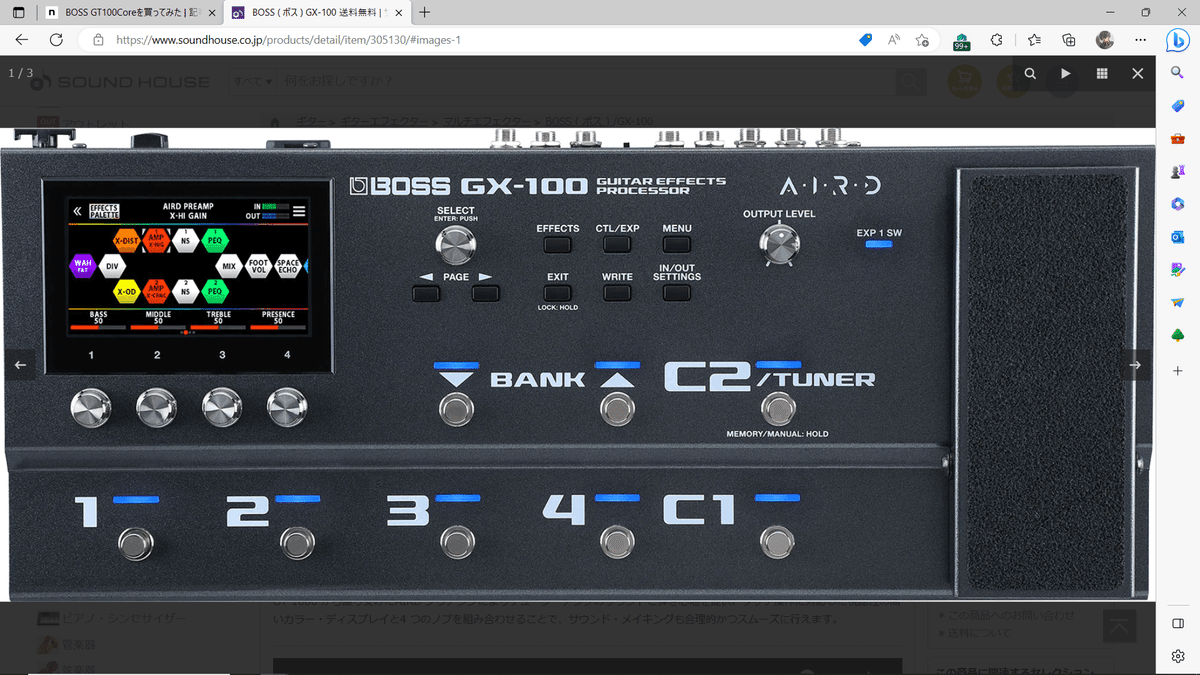Advance to the next image with right arrow
This screenshot has width=1200, height=675.
[1135, 366]
